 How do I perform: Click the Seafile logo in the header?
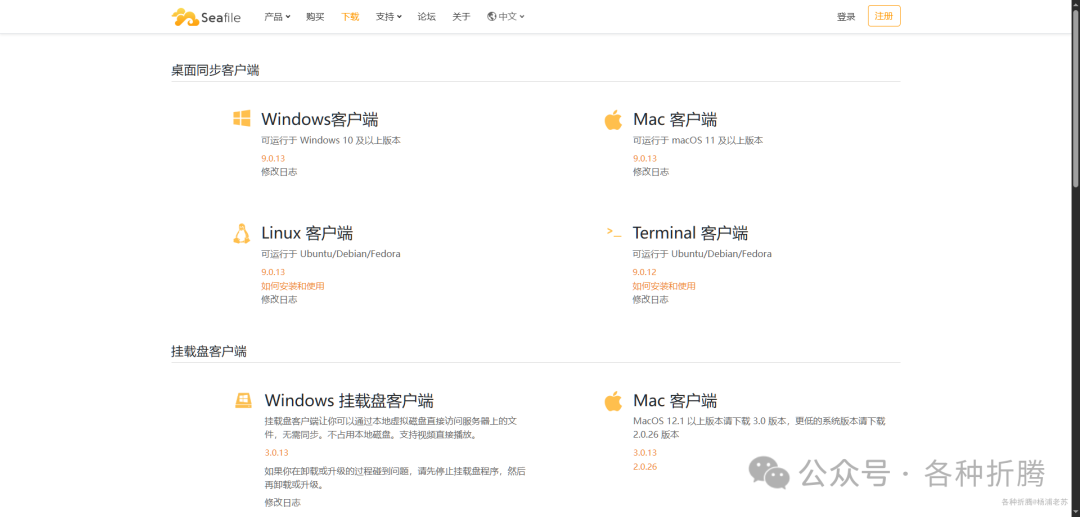[206, 17]
